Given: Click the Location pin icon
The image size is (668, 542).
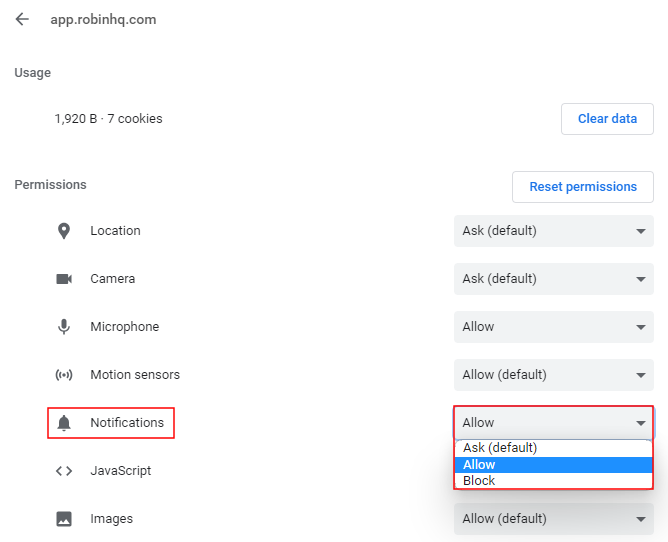Looking at the screenshot, I should coord(64,231).
